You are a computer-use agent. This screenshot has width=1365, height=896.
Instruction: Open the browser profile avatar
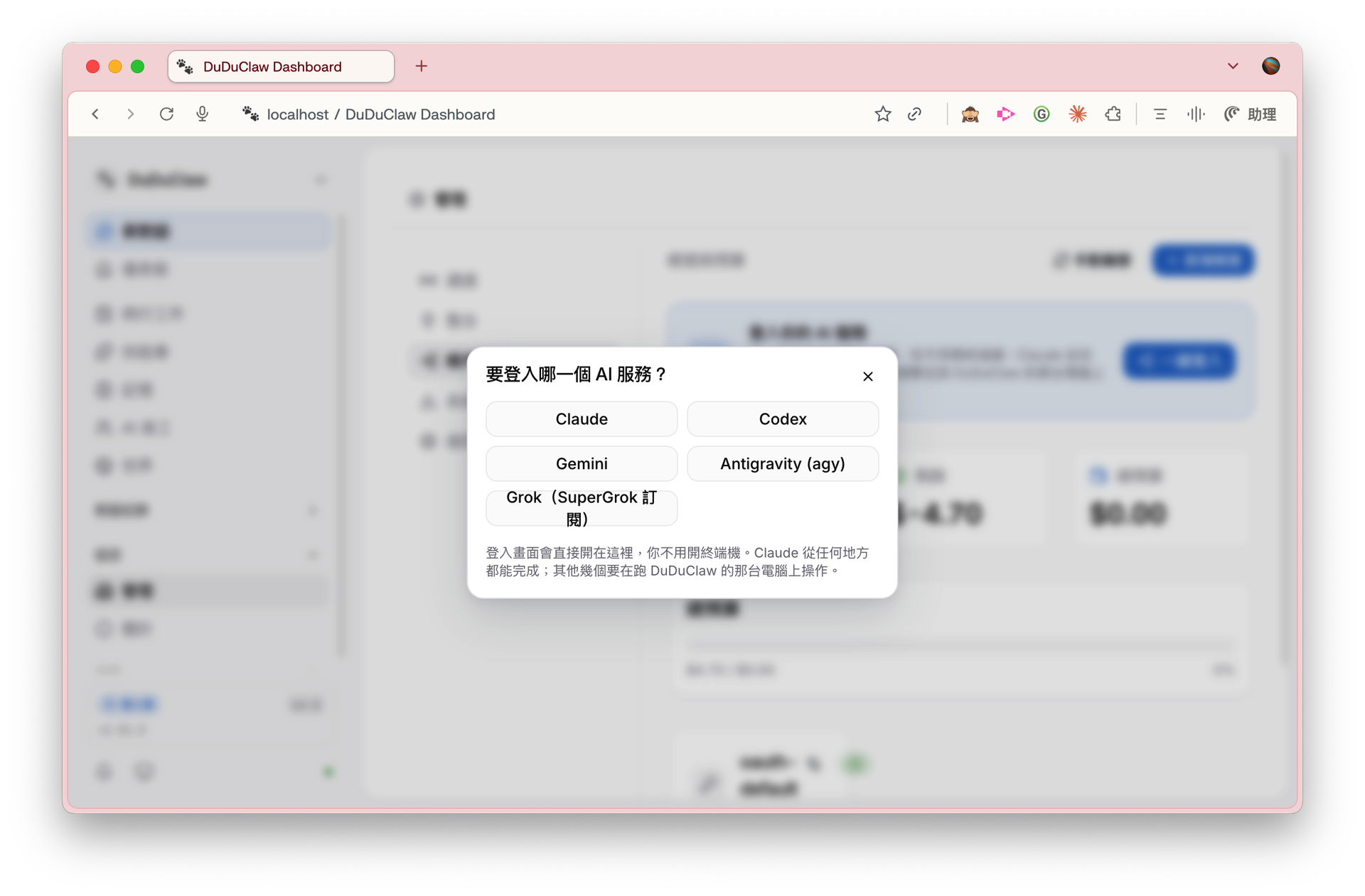pyautogui.click(x=1271, y=66)
